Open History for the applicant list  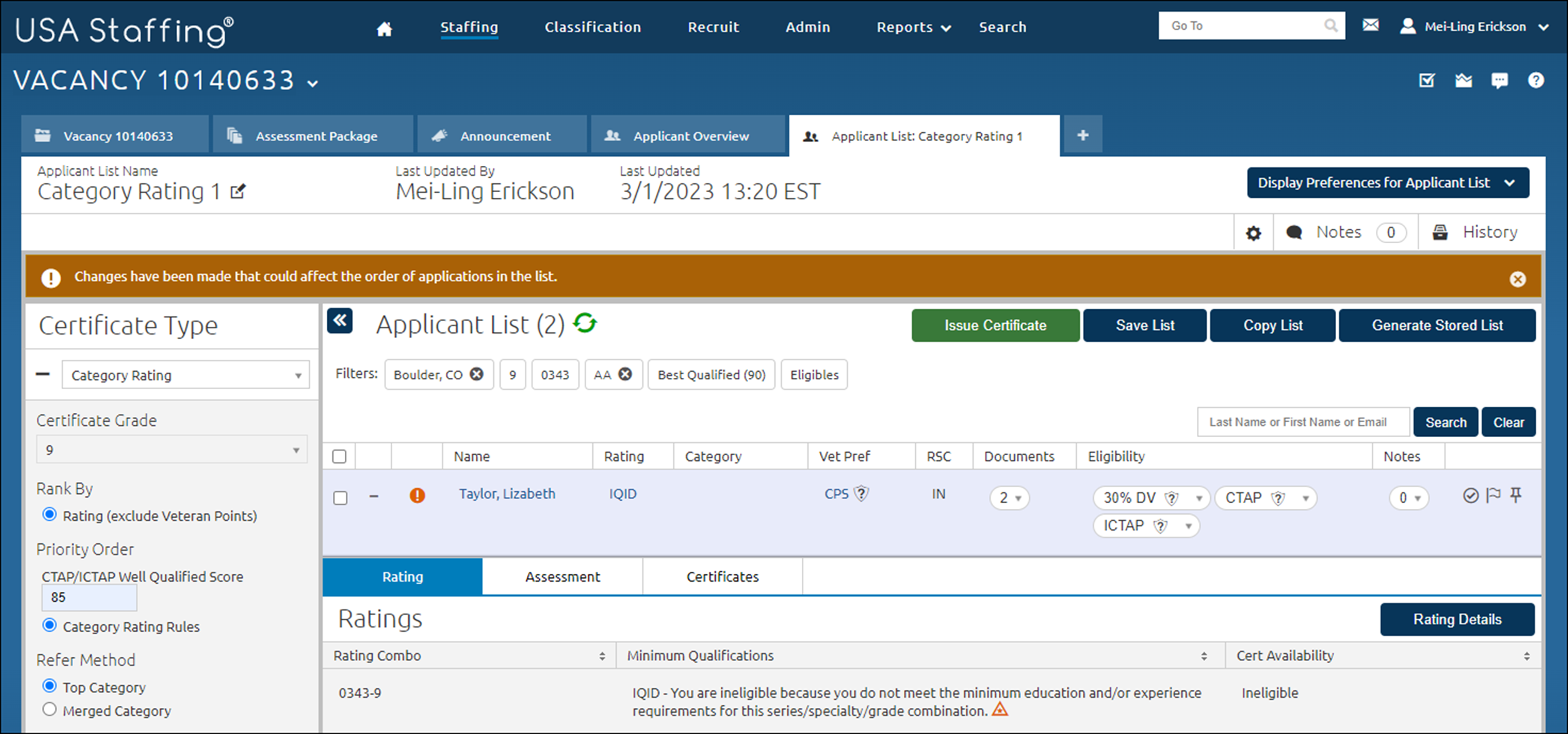pos(1476,233)
